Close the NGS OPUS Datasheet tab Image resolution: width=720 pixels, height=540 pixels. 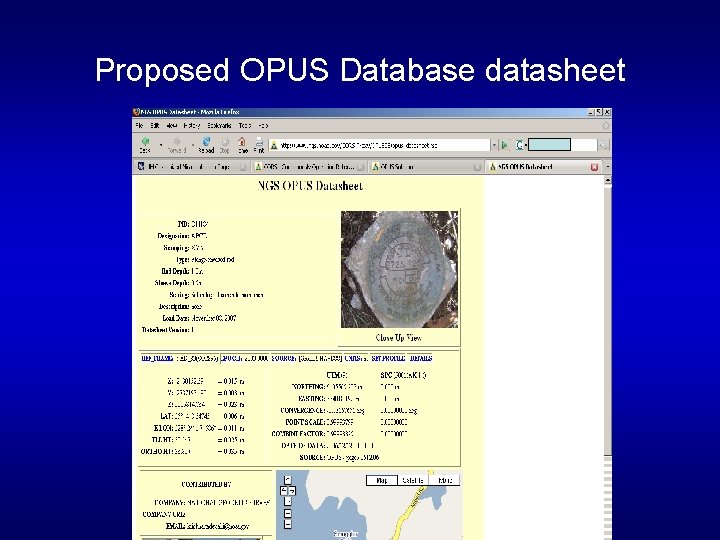594,167
